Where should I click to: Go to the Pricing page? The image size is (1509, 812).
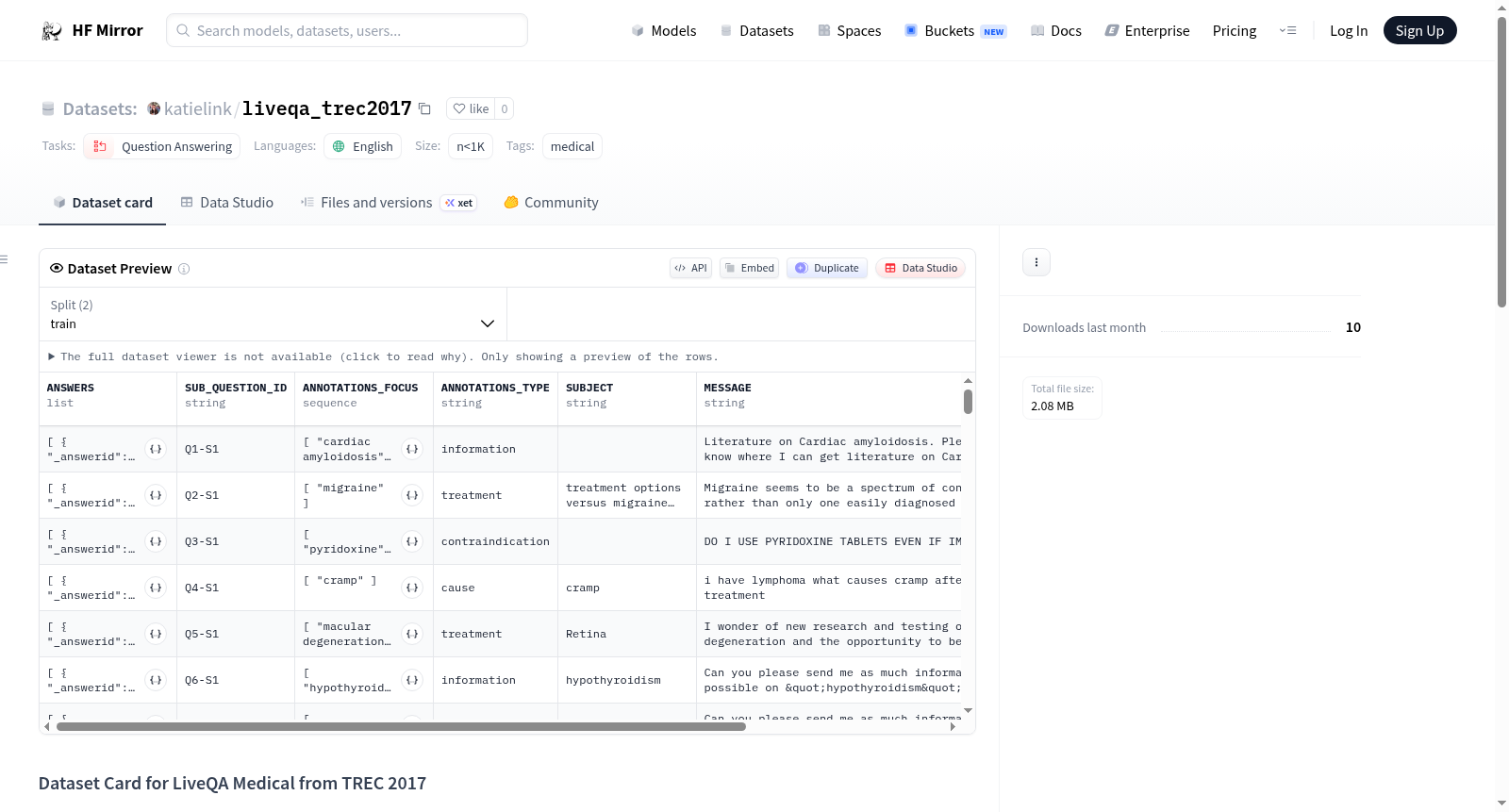click(x=1235, y=31)
